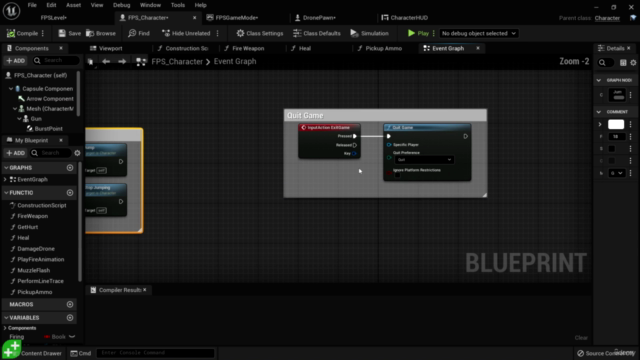Save the FPS_Character blueprint

[x=69, y=33]
